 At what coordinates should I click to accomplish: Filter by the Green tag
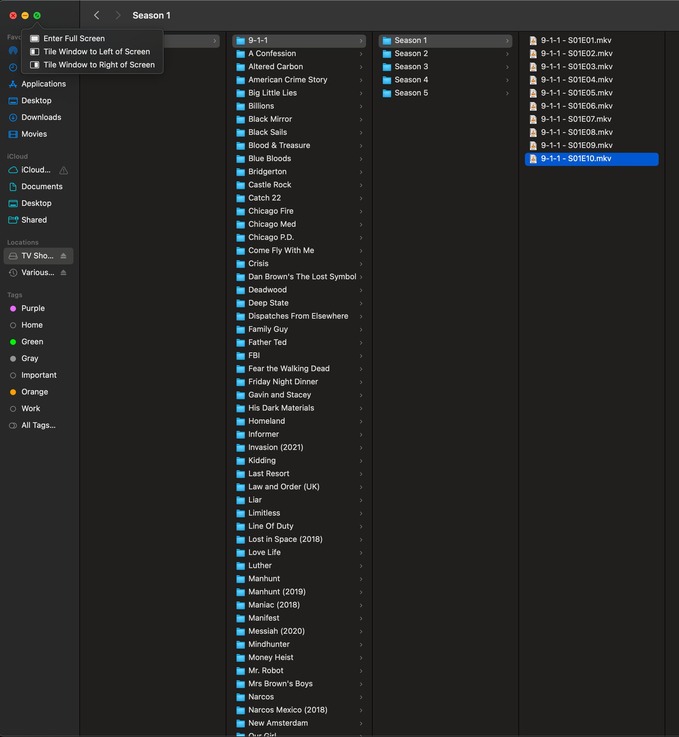pos(38,342)
